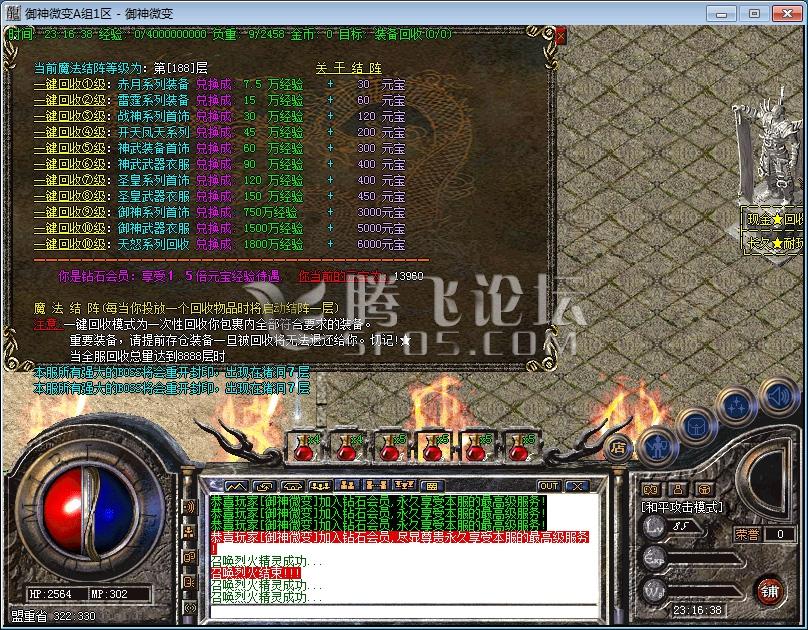Open the 店 shop round button
This screenshot has height=630, width=808.
(x=618, y=448)
